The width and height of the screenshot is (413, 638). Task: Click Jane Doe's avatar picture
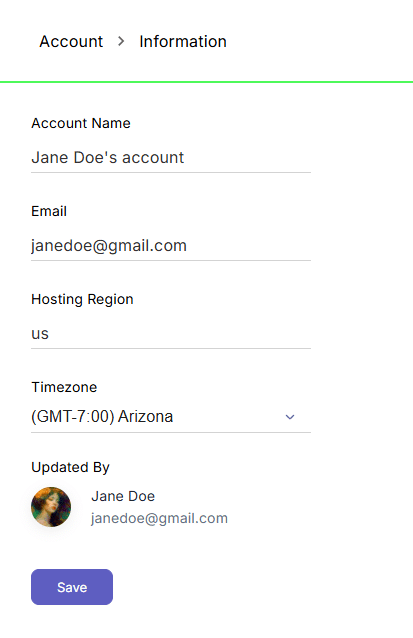[x=51, y=507]
